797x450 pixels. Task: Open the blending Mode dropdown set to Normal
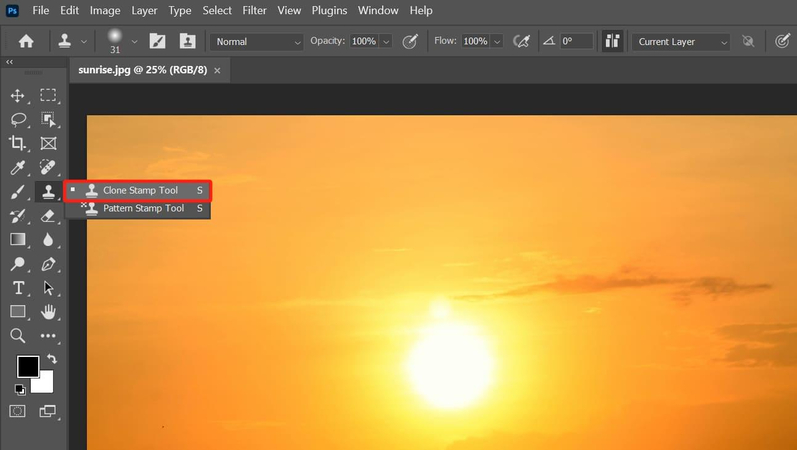pos(256,42)
